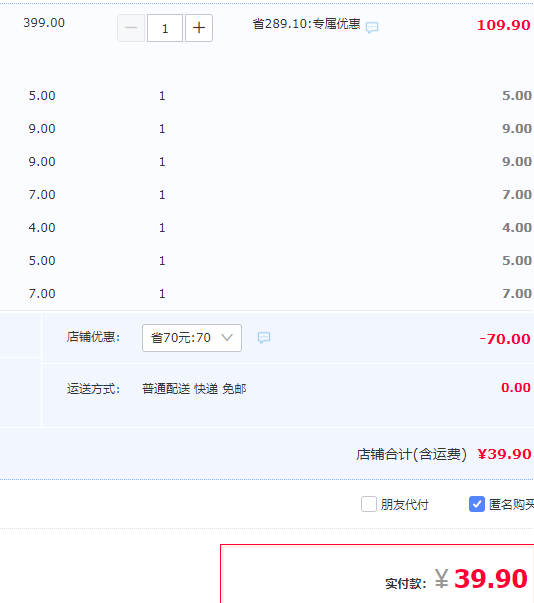The image size is (534, 603).
Task: Click the -70.00 discount amount
Action: click(x=505, y=339)
